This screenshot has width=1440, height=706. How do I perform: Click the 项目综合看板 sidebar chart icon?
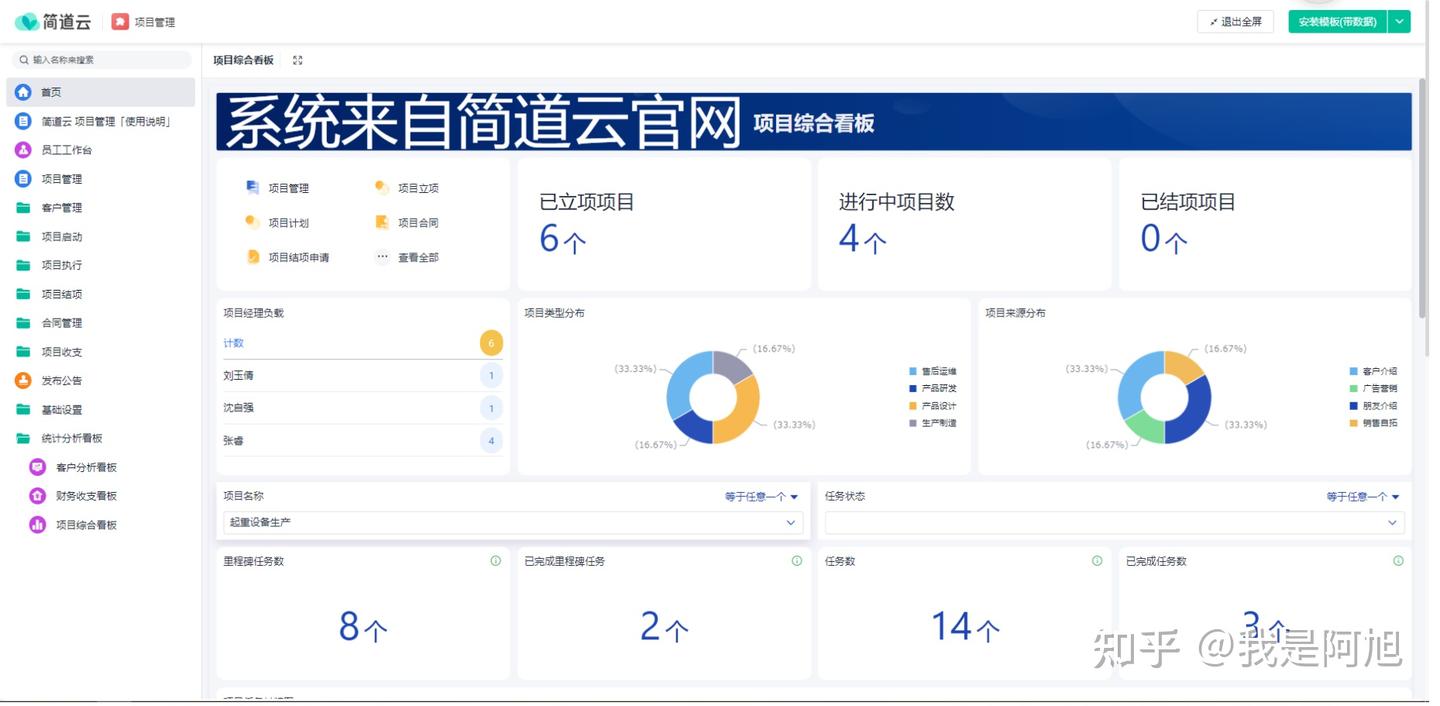coord(37,525)
